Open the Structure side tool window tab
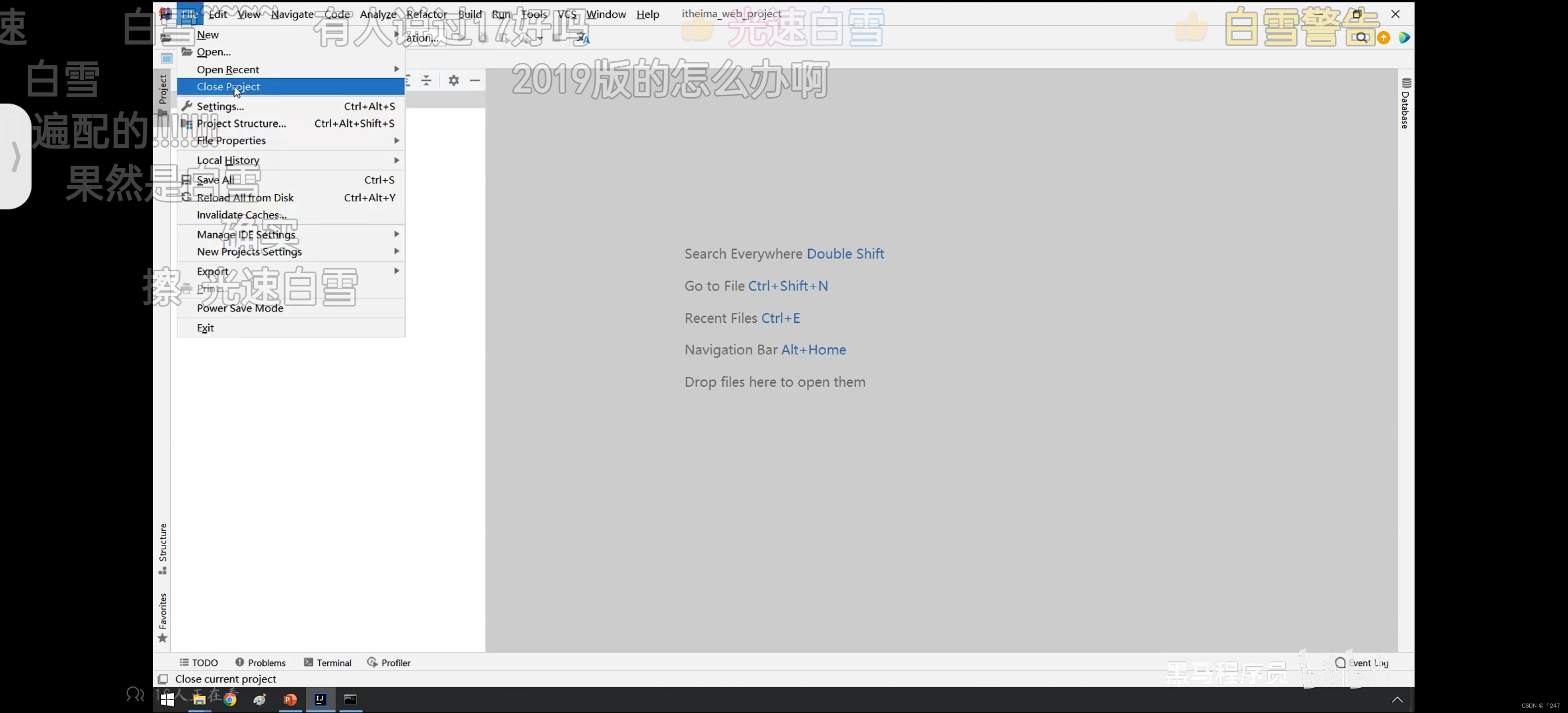Screen dimensions: 1568x713 click(162, 549)
